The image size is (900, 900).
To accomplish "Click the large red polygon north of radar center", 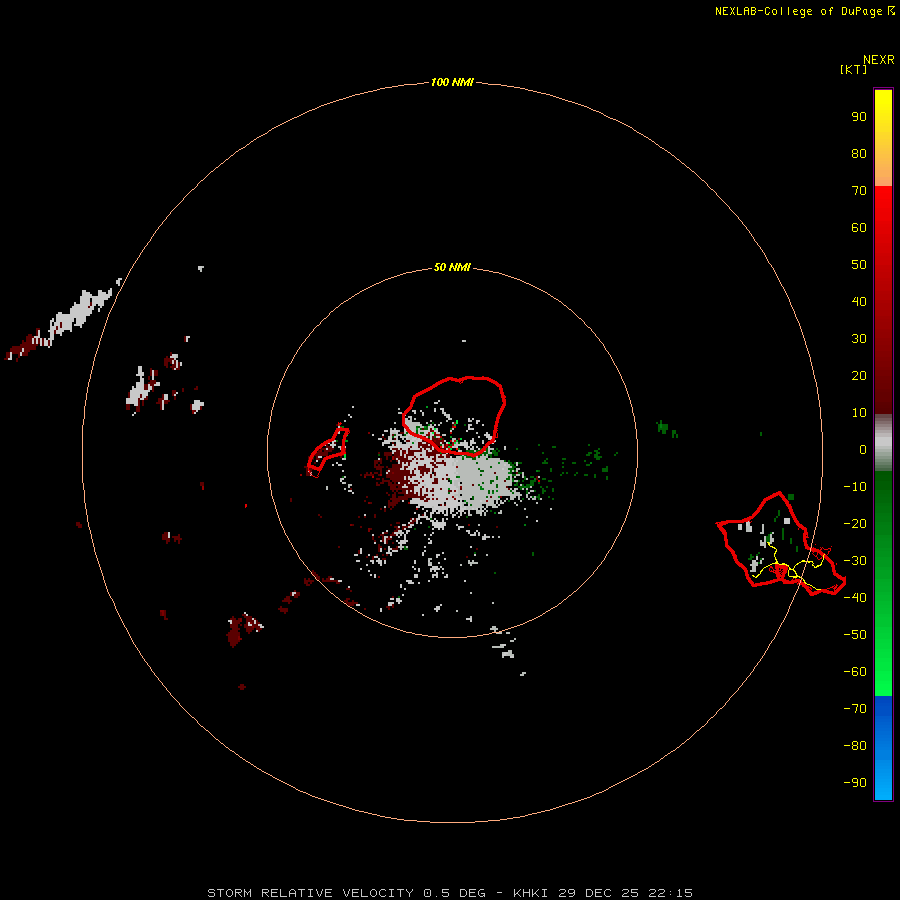I will (454, 416).
